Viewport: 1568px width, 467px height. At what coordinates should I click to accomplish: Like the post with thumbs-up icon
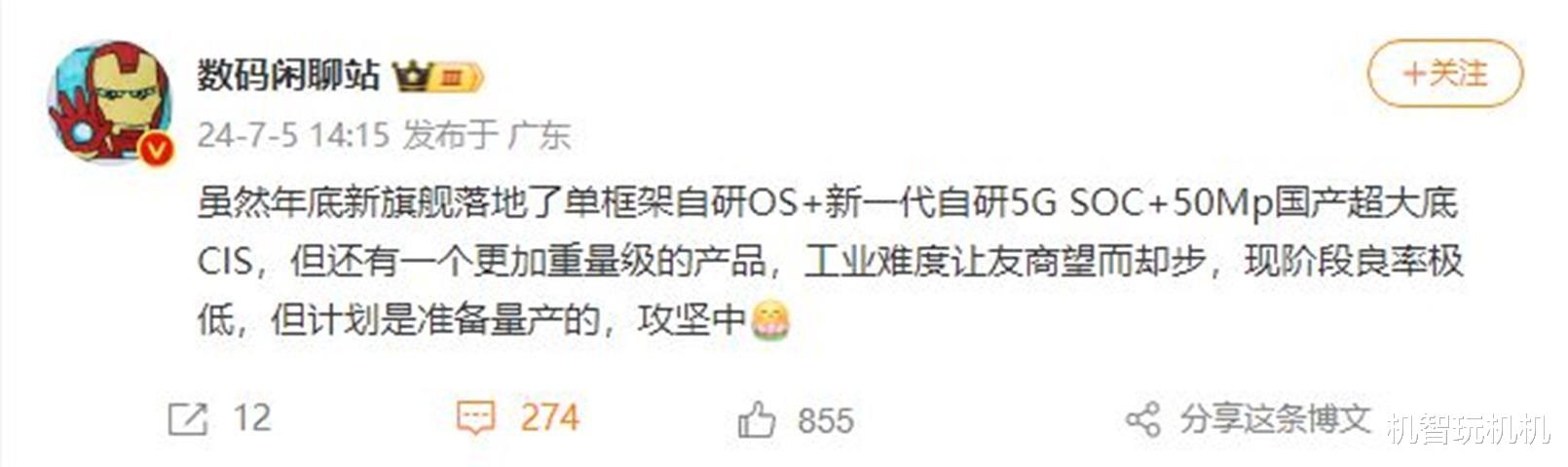(757, 419)
